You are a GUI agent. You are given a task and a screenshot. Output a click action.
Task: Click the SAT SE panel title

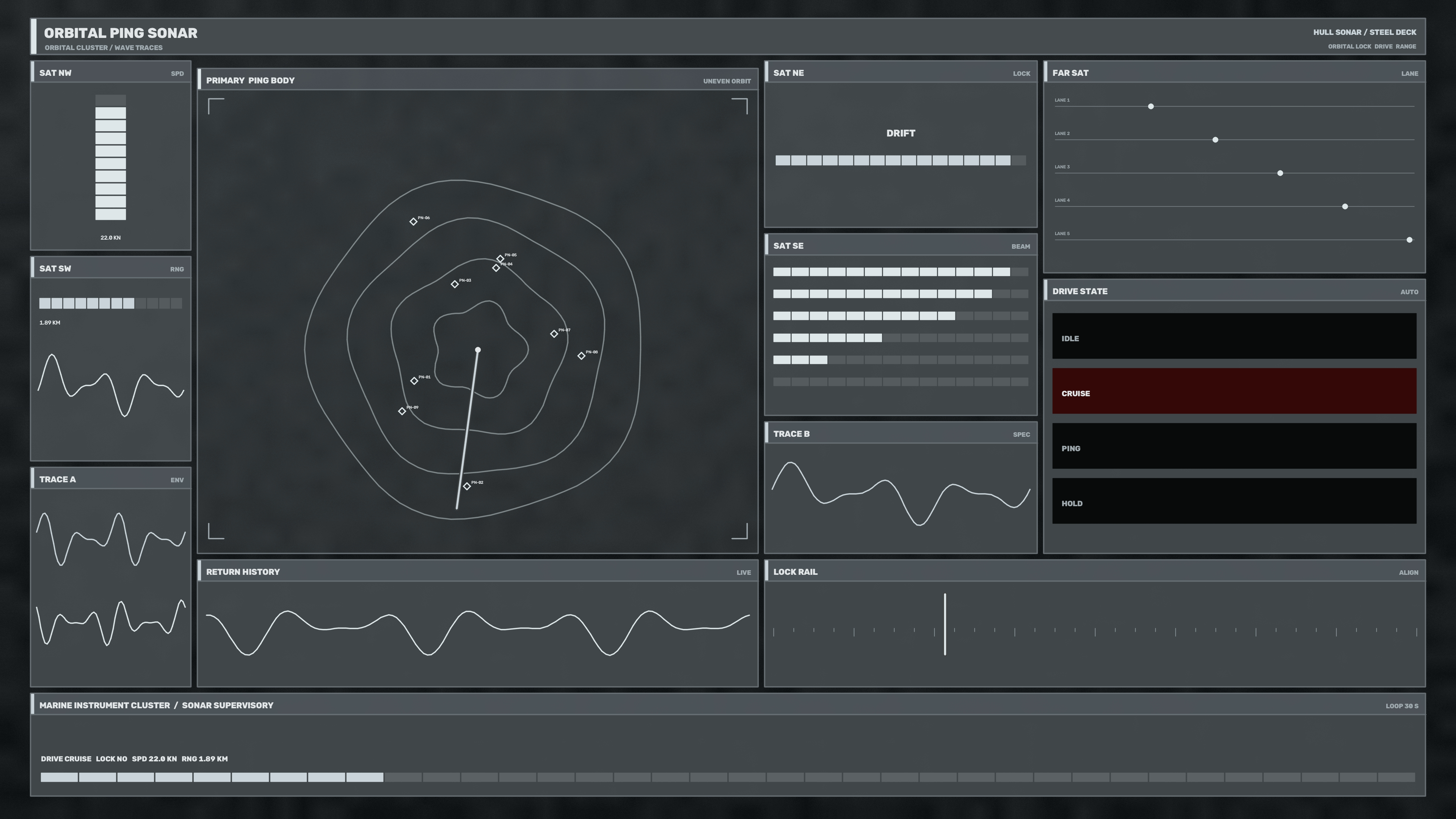pyautogui.click(x=789, y=246)
